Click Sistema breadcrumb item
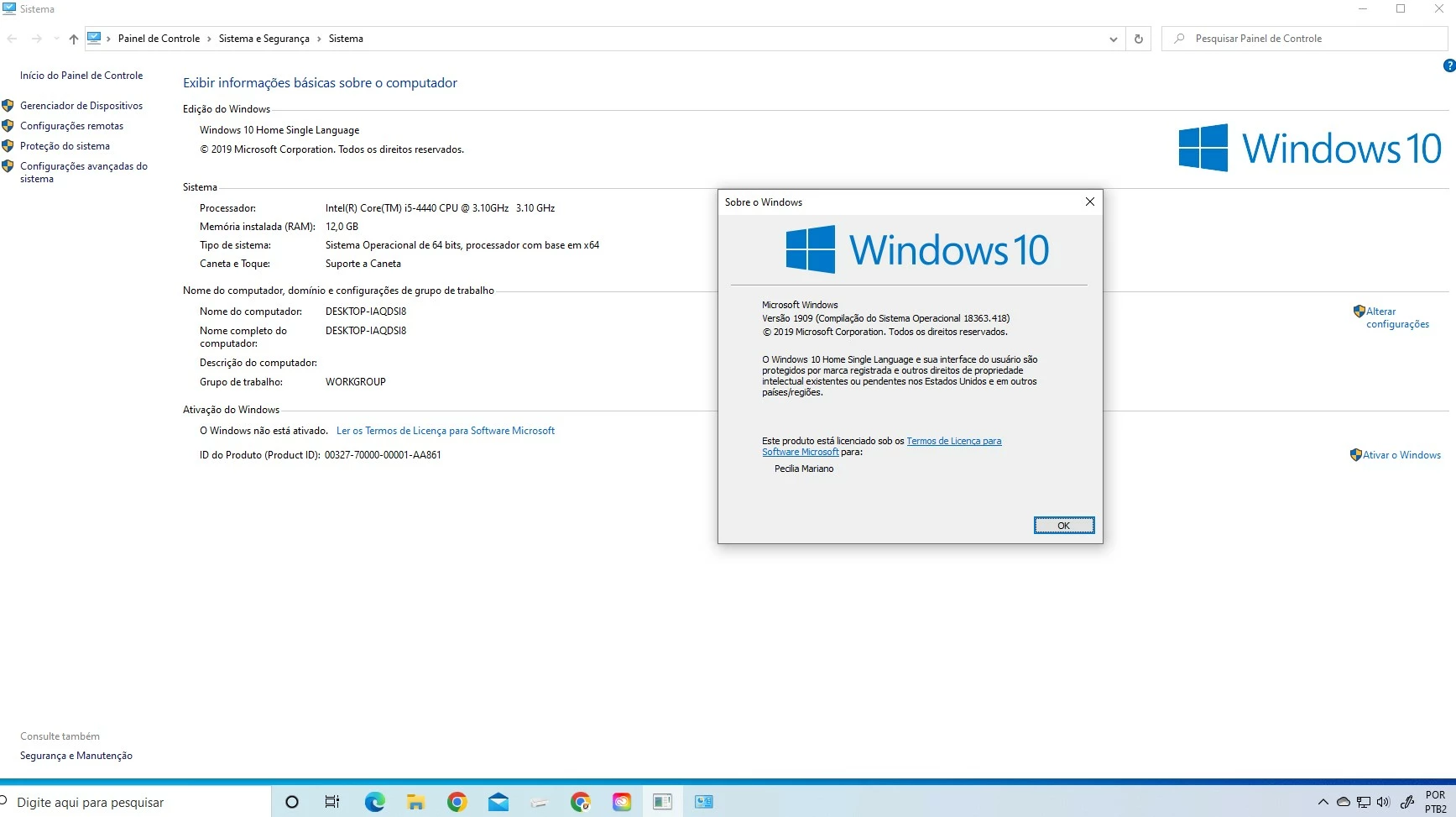This screenshot has width=1456, height=817. (x=346, y=39)
